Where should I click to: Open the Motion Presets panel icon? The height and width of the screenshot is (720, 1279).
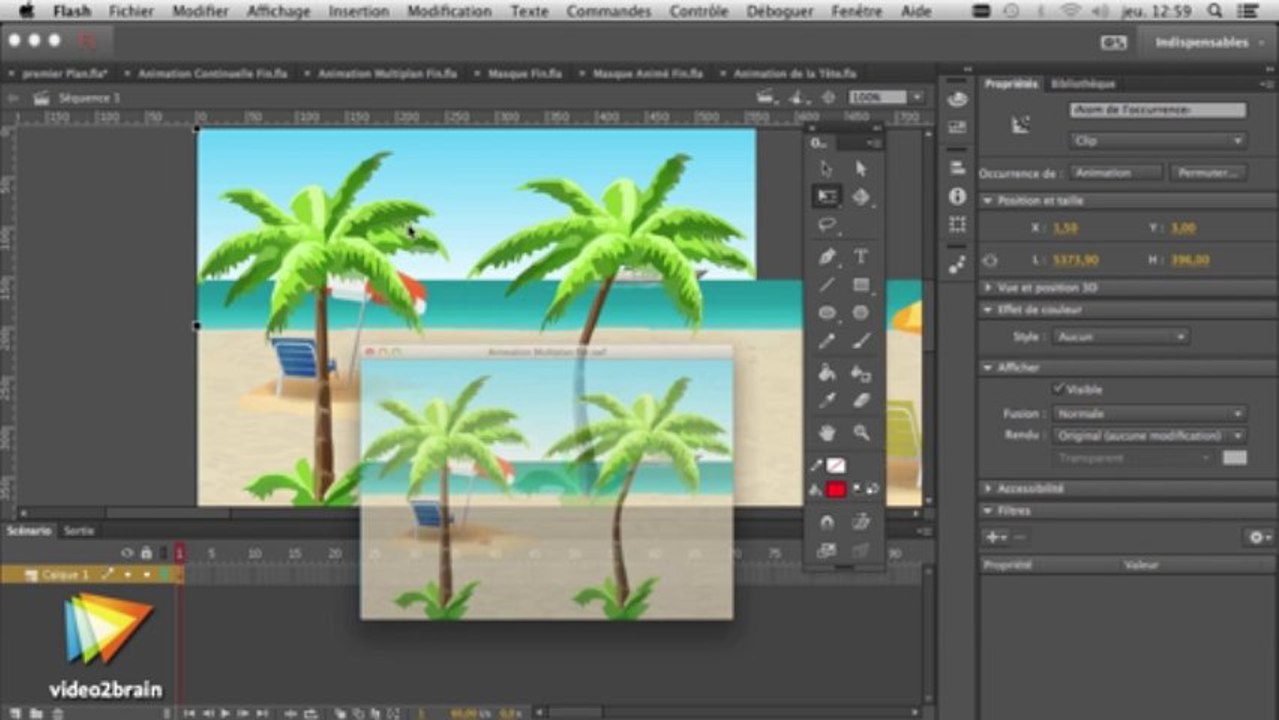pos(957,264)
